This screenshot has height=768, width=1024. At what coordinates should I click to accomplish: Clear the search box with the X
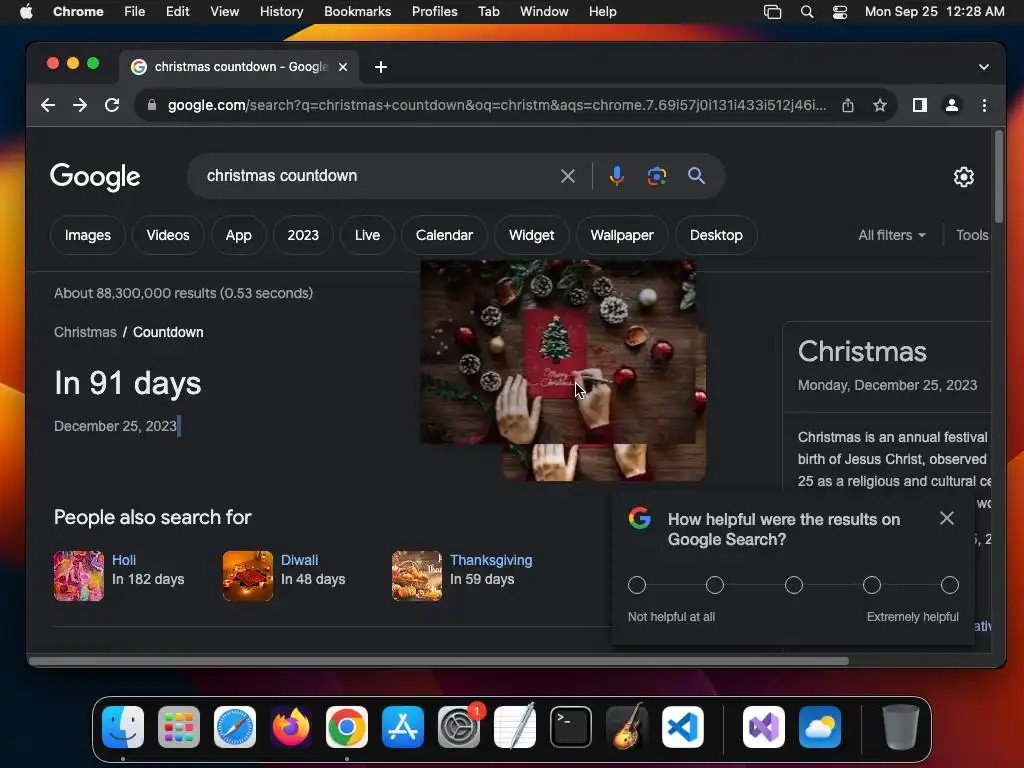(x=568, y=176)
